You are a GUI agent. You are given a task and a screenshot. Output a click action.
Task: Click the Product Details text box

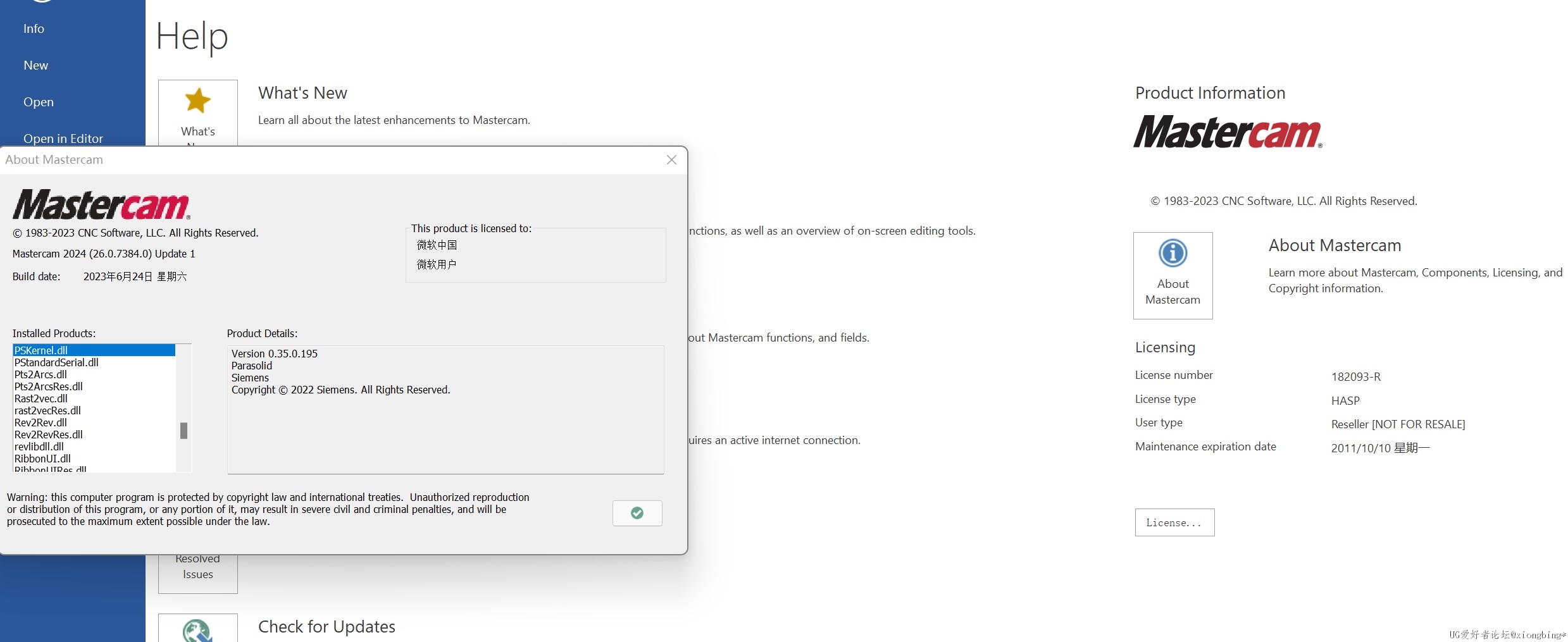point(445,409)
